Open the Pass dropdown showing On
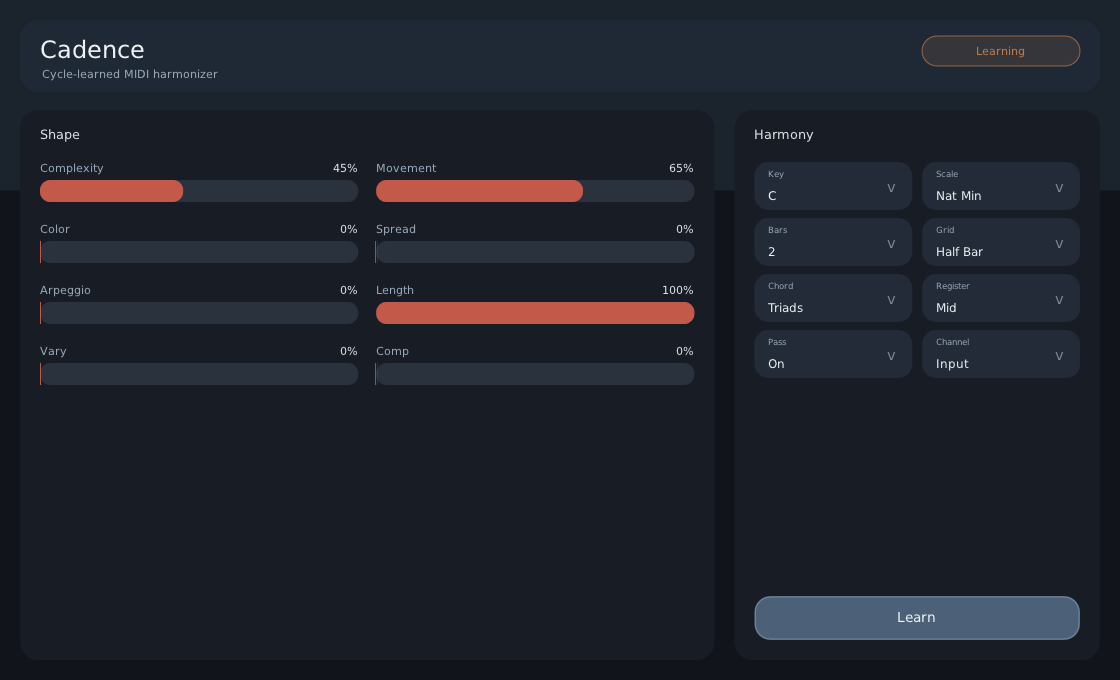The height and width of the screenshot is (680, 1120). point(833,354)
